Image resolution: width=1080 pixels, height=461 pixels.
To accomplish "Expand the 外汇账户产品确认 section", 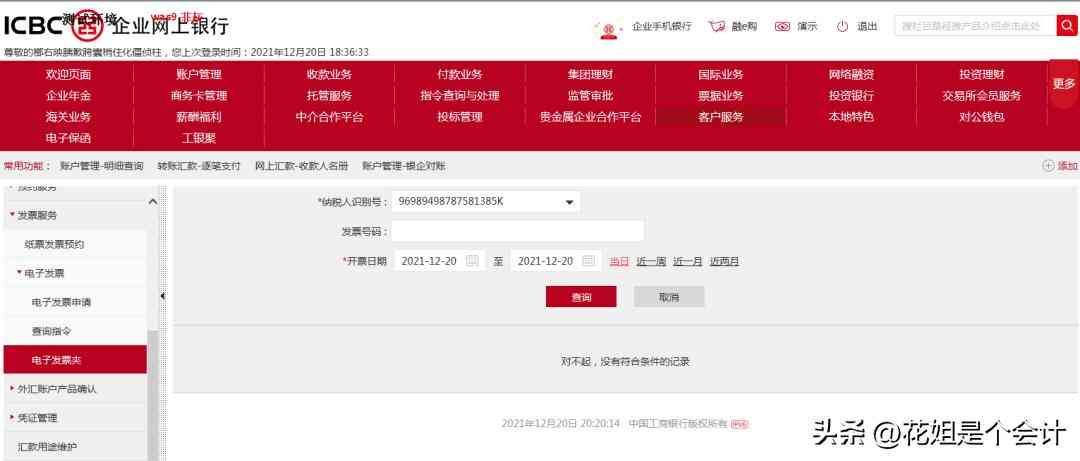I will [12, 388].
